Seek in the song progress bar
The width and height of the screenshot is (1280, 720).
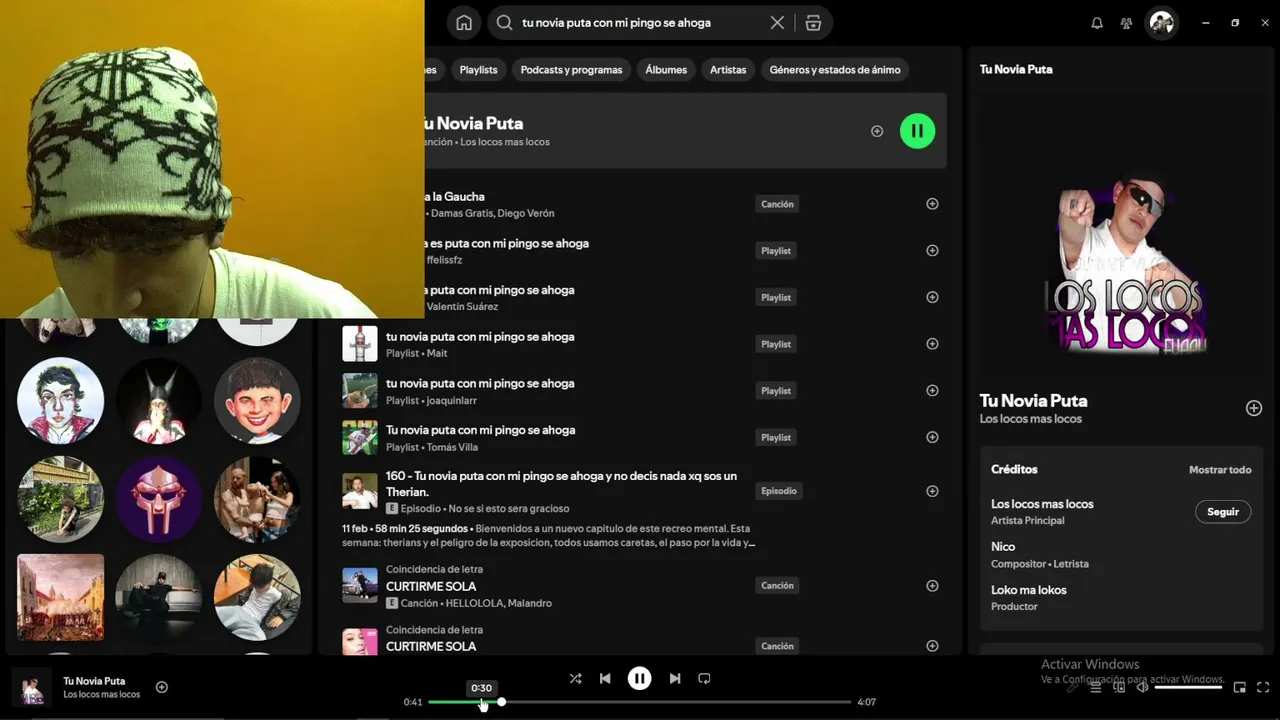click(640, 702)
